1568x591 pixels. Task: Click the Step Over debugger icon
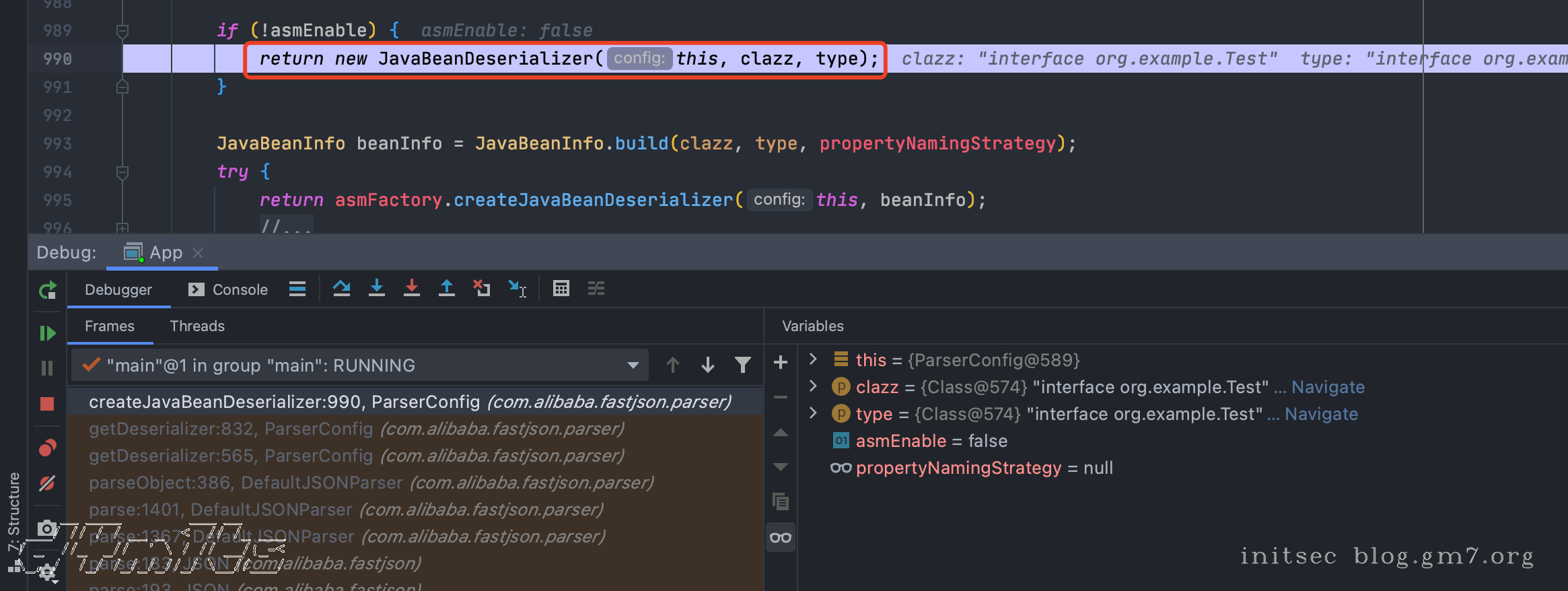click(x=341, y=289)
